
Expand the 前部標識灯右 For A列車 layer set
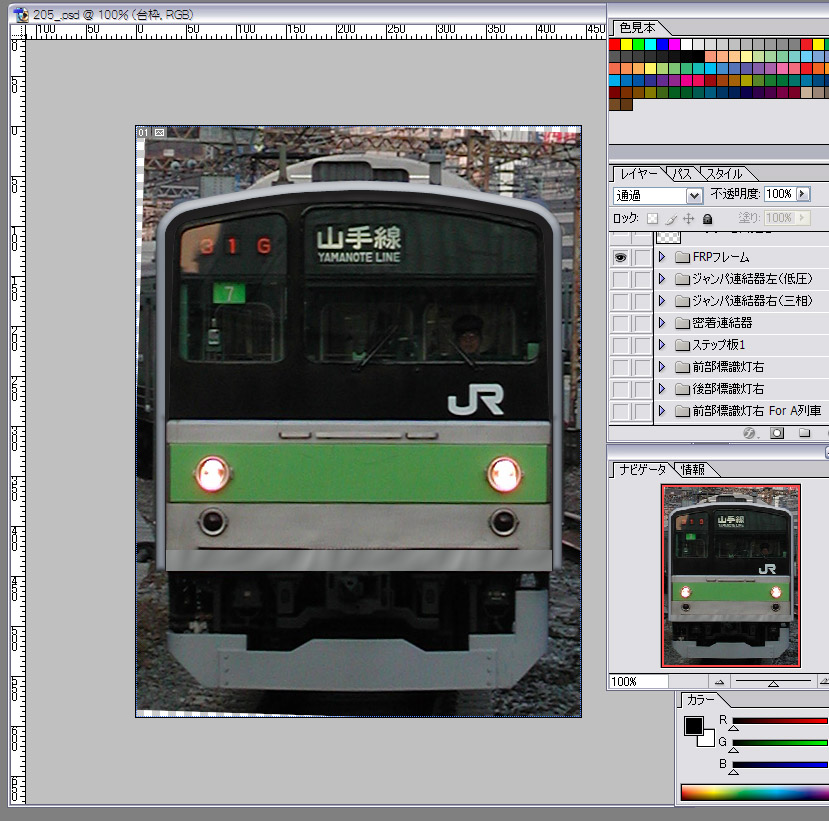662,411
